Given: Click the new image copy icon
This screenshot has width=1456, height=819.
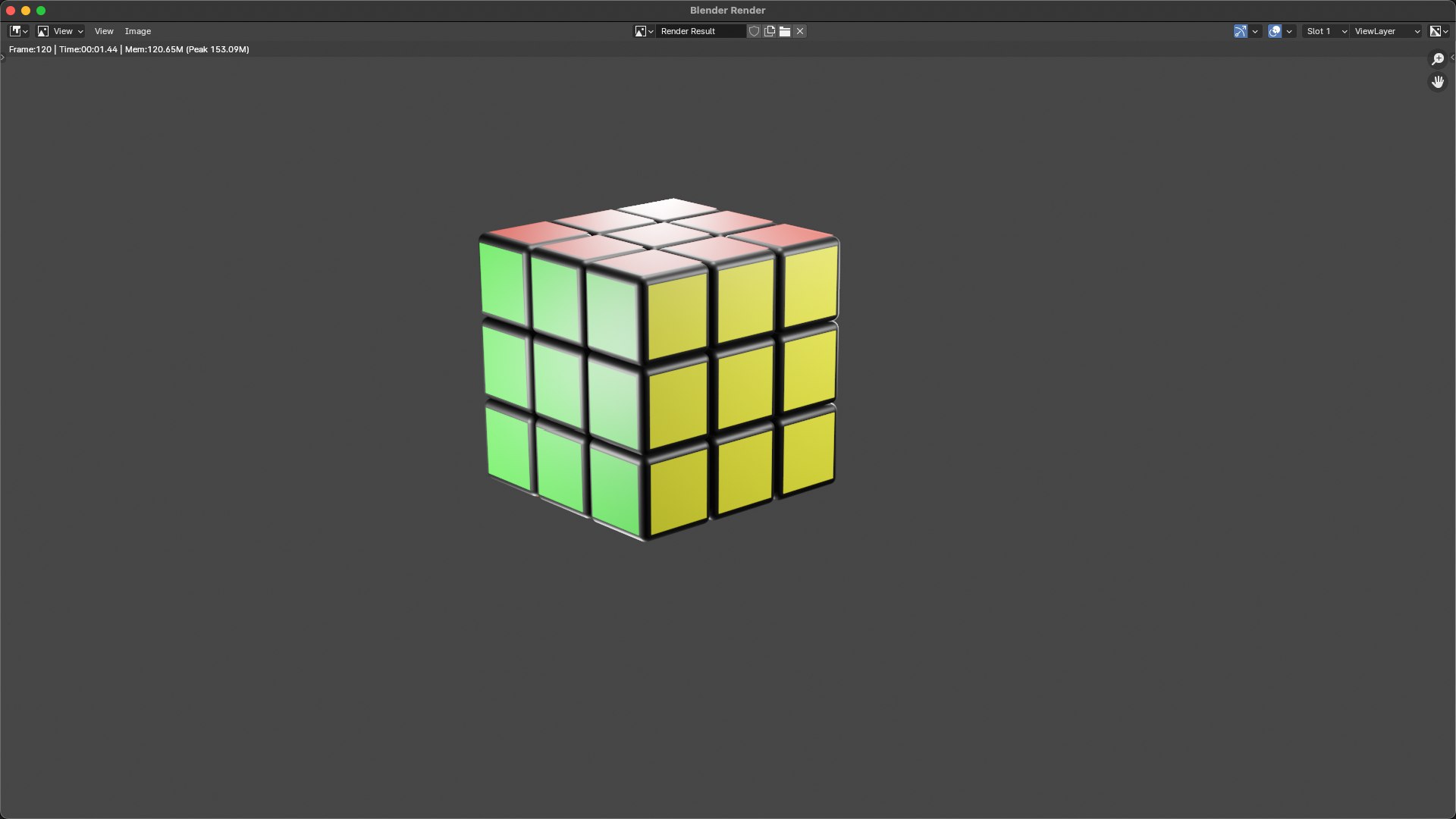Looking at the screenshot, I should point(769,31).
